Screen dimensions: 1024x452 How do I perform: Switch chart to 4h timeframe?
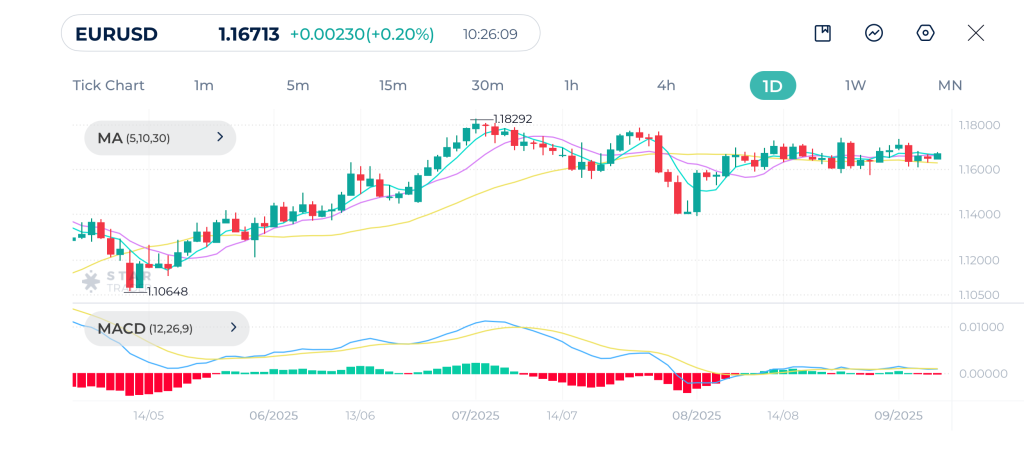tap(666, 86)
